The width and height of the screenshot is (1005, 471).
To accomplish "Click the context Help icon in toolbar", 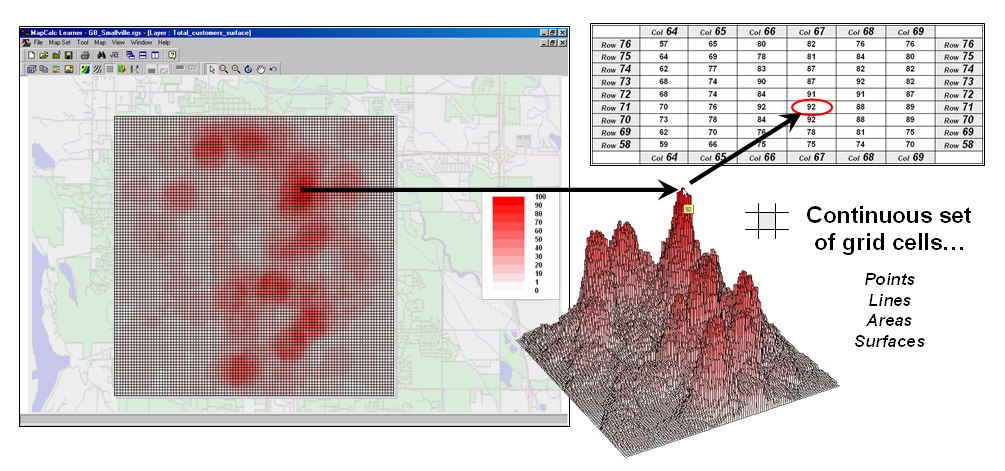I will [172, 55].
